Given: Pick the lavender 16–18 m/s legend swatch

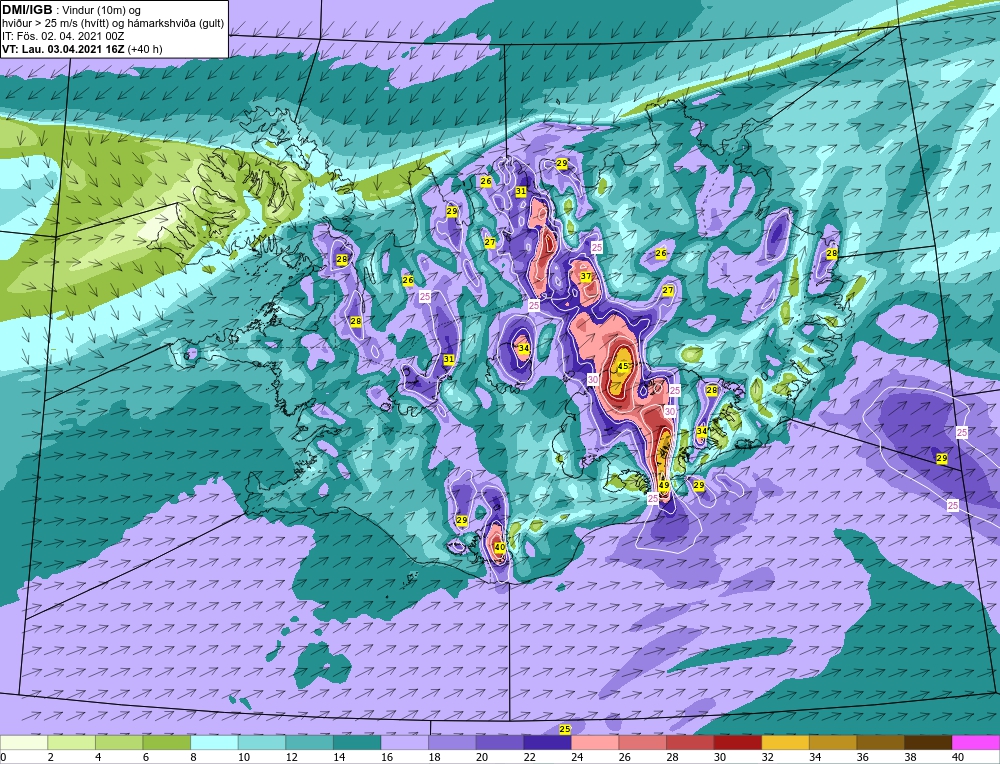Looking at the screenshot, I should [x=404, y=743].
